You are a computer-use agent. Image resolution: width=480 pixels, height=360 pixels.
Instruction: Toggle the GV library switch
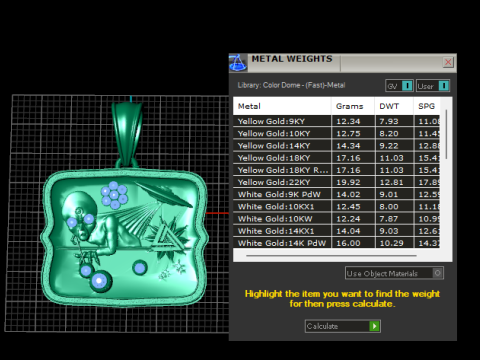coord(407,86)
